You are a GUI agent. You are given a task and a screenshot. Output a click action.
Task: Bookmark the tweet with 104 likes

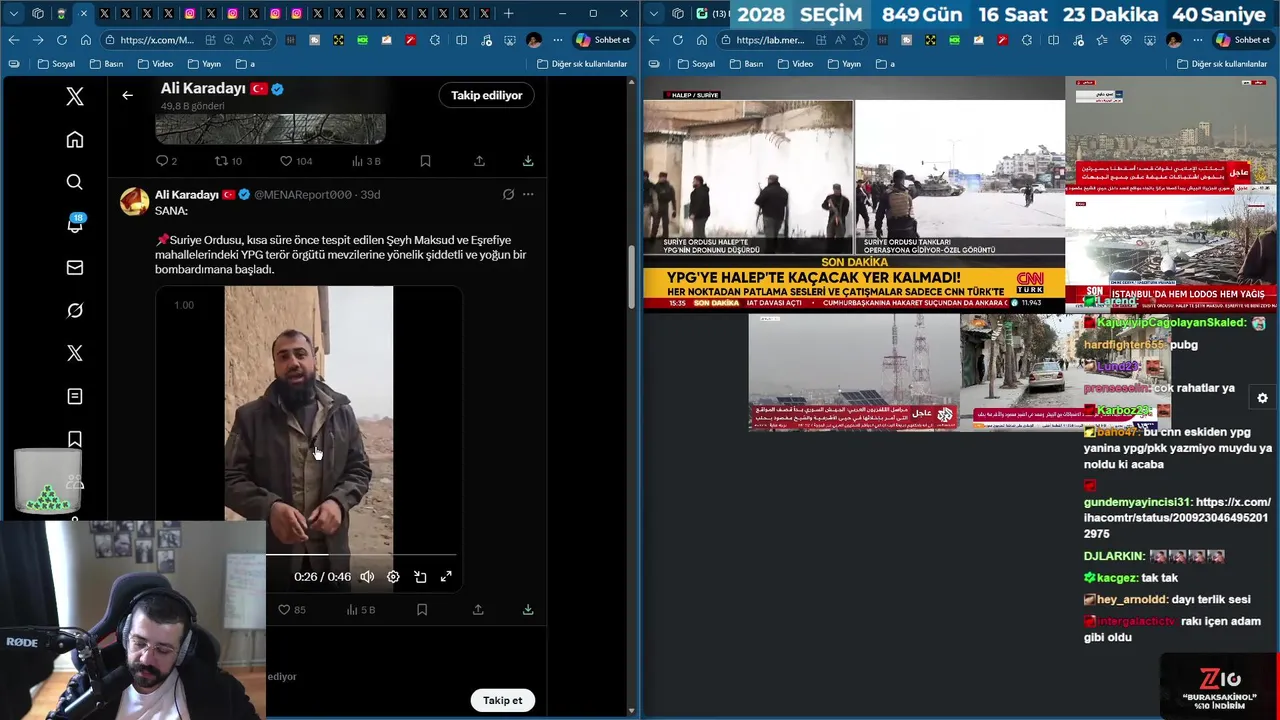(x=425, y=161)
